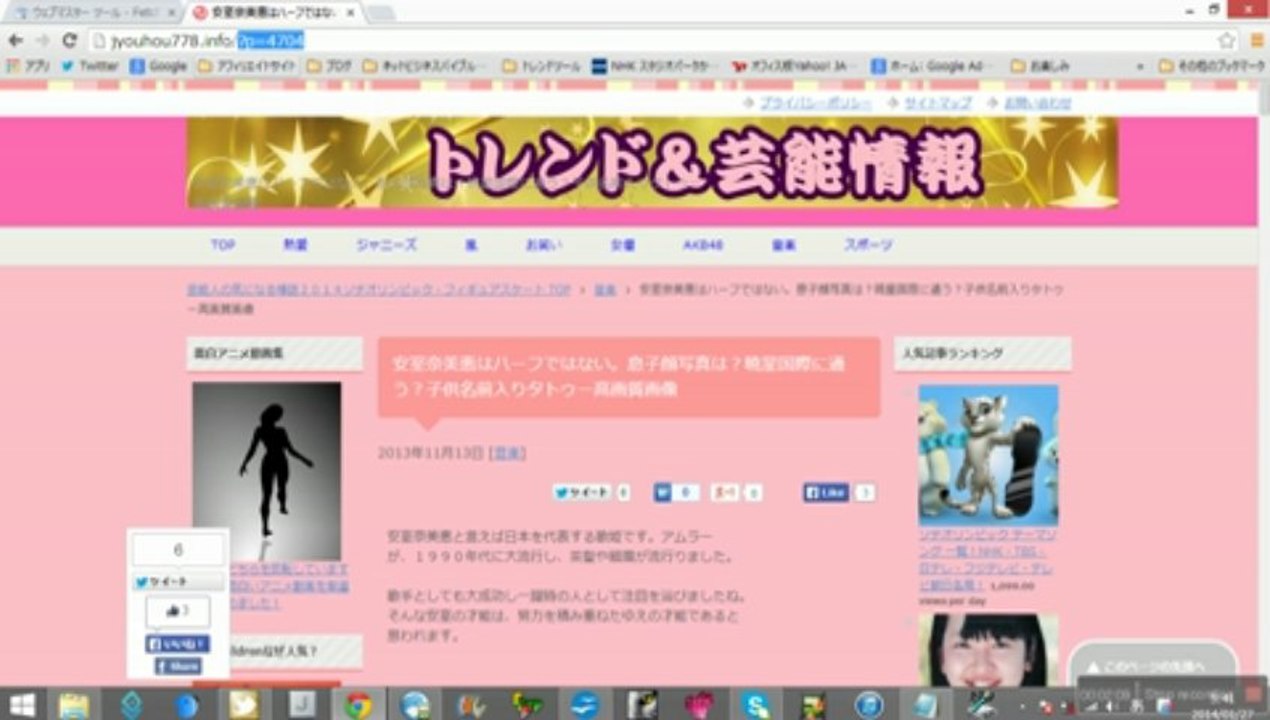
Task: Open the 嵐 menu item
Action: (470, 245)
